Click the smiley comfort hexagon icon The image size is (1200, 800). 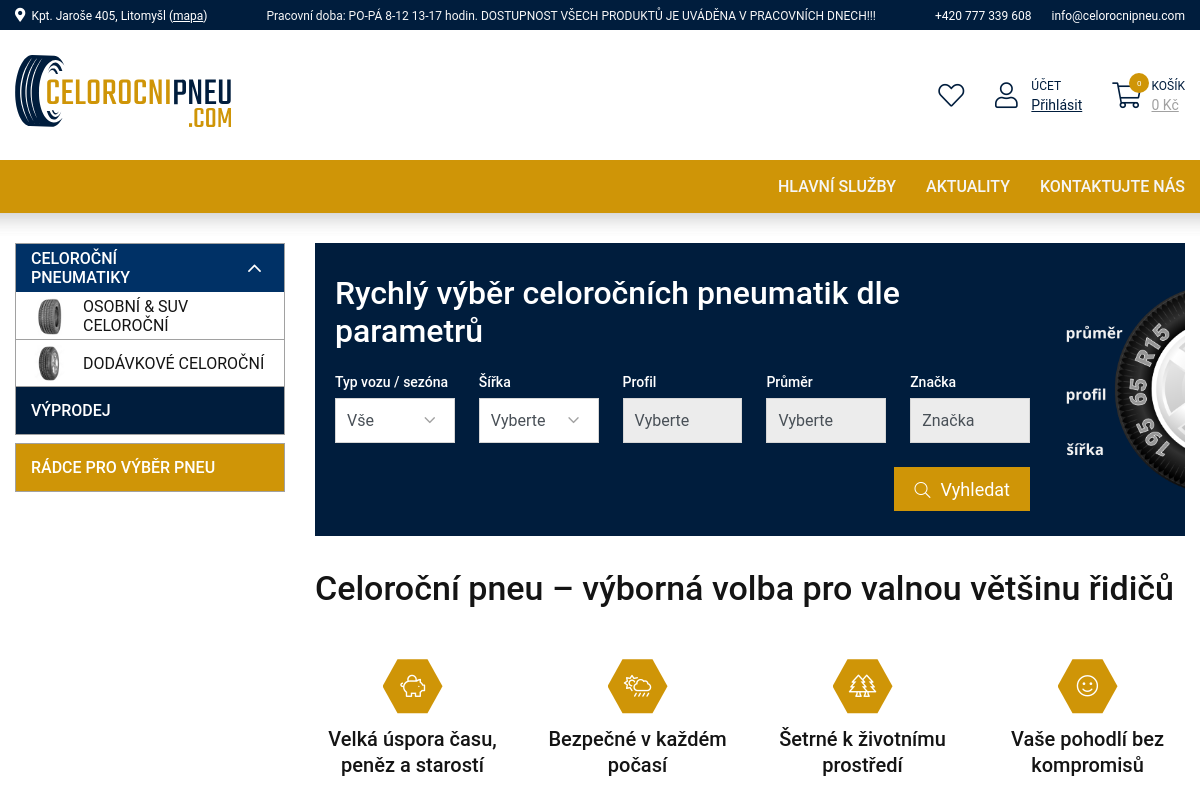tap(1087, 686)
